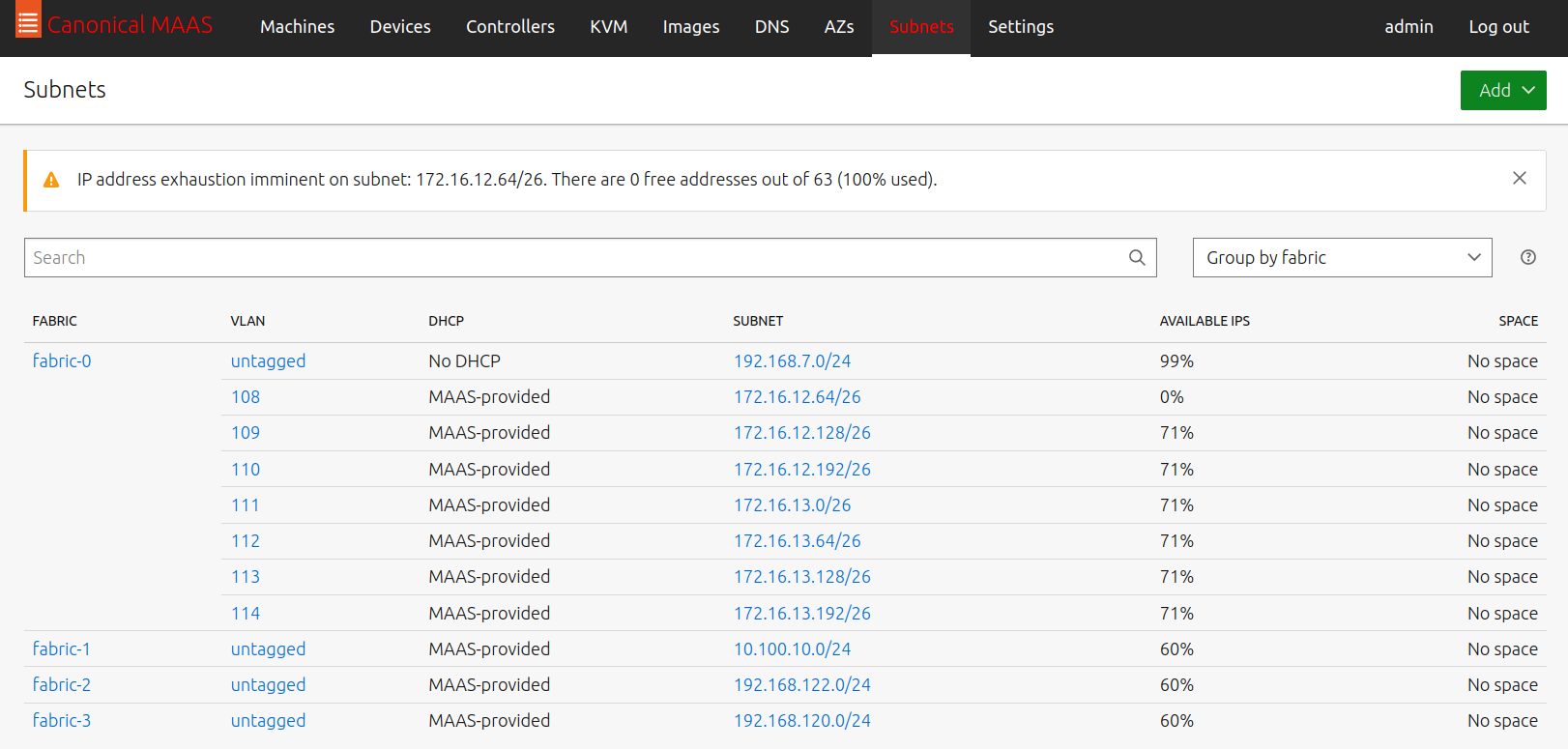Click the Log out link
This screenshot has height=749, width=1568.
(x=1497, y=27)
